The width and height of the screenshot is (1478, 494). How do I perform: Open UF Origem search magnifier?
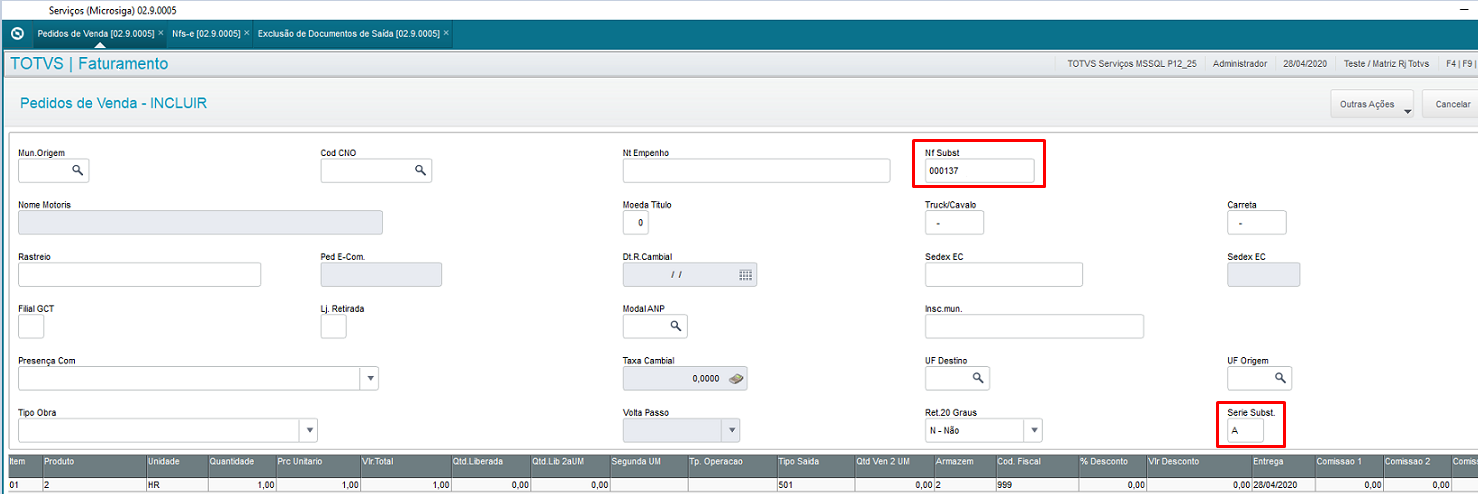point(1280,378)
